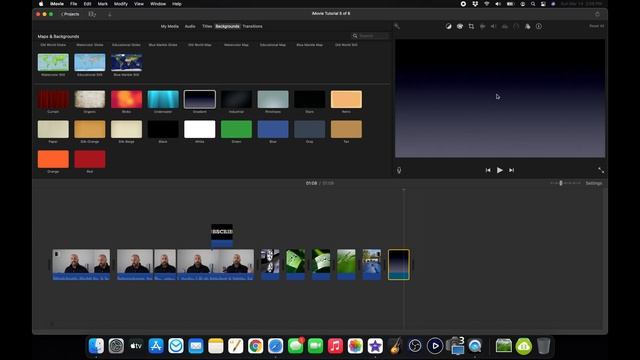Open the File menu
640x360 pixels.
pyautogui.click(x=73, y=4)
